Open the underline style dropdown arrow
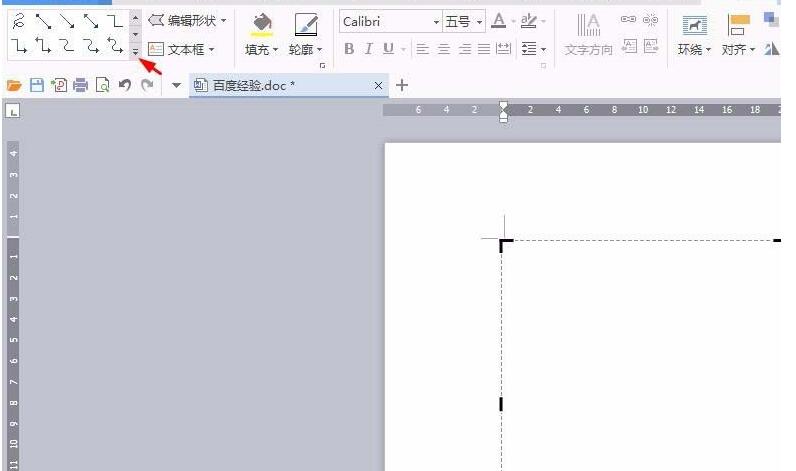 403,49
